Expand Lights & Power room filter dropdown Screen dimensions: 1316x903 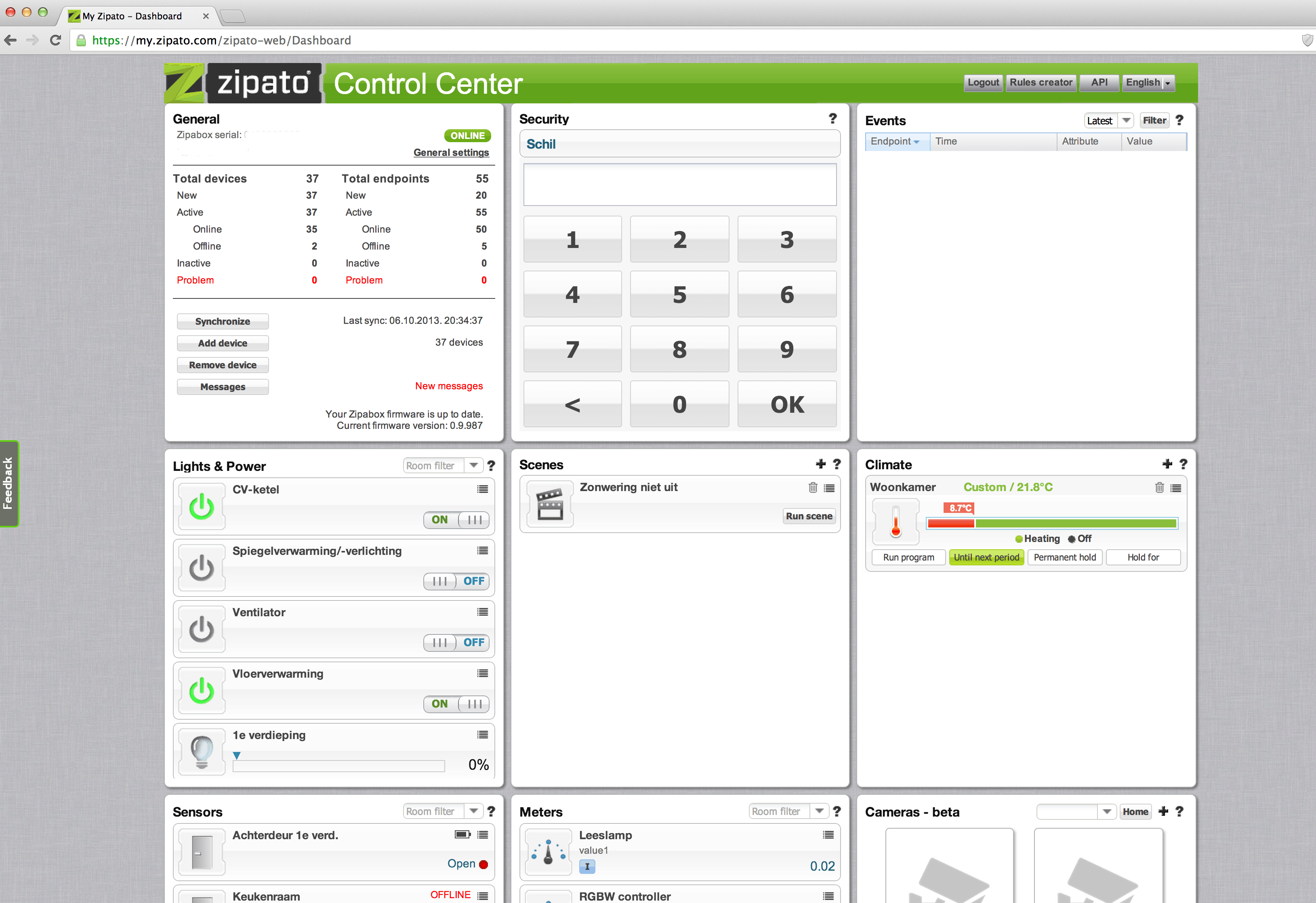point(473,465)
